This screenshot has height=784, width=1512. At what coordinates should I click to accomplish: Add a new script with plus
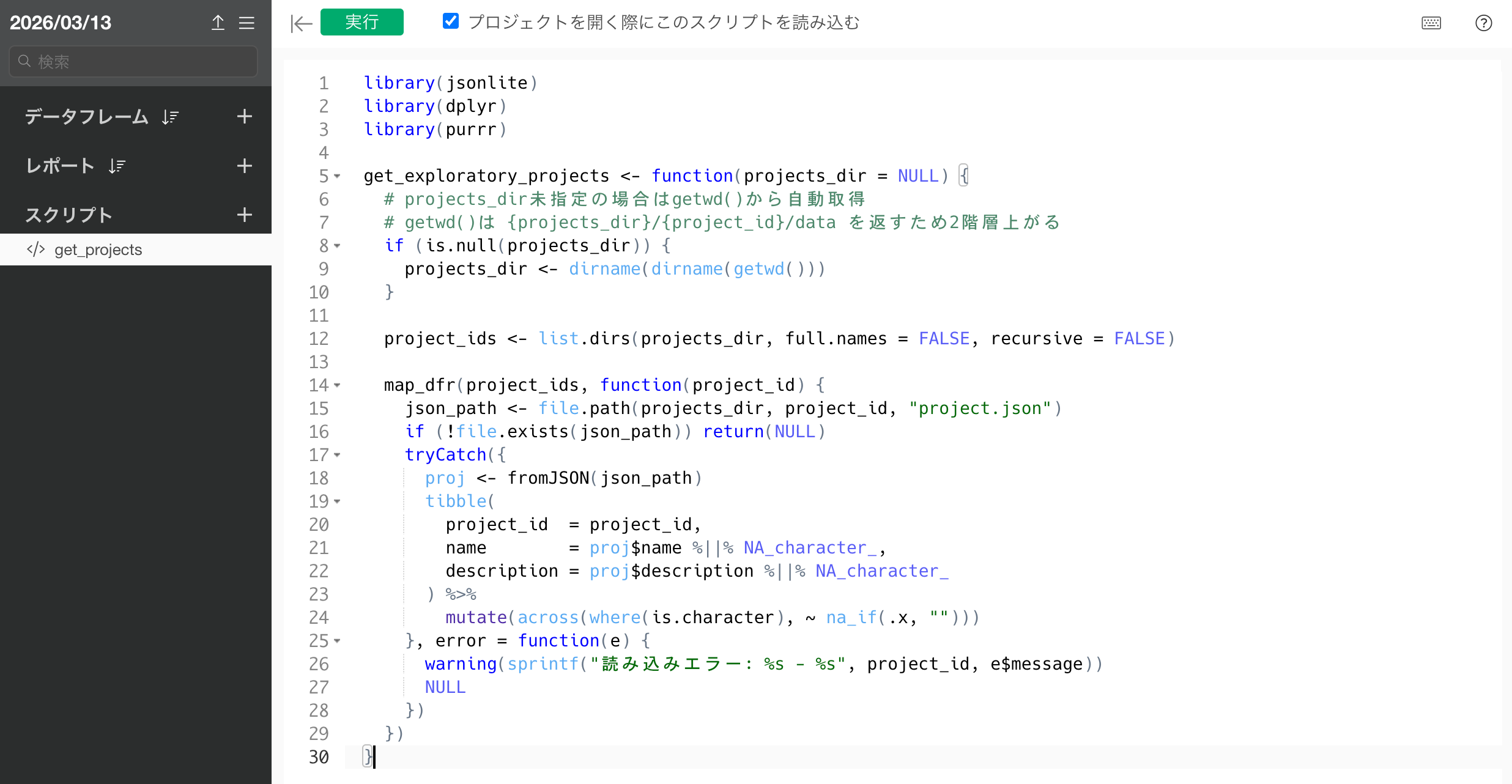point(244,215)
